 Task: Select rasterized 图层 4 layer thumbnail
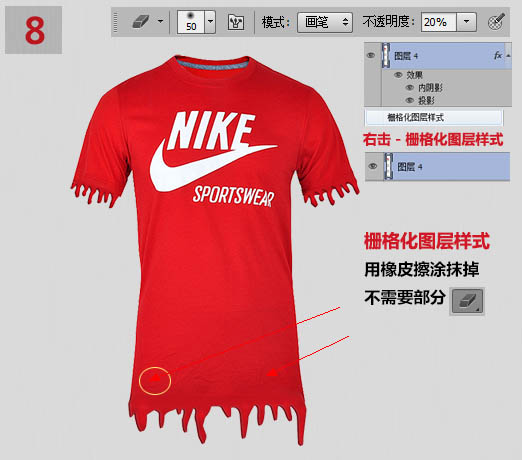(x=388, y=166)
